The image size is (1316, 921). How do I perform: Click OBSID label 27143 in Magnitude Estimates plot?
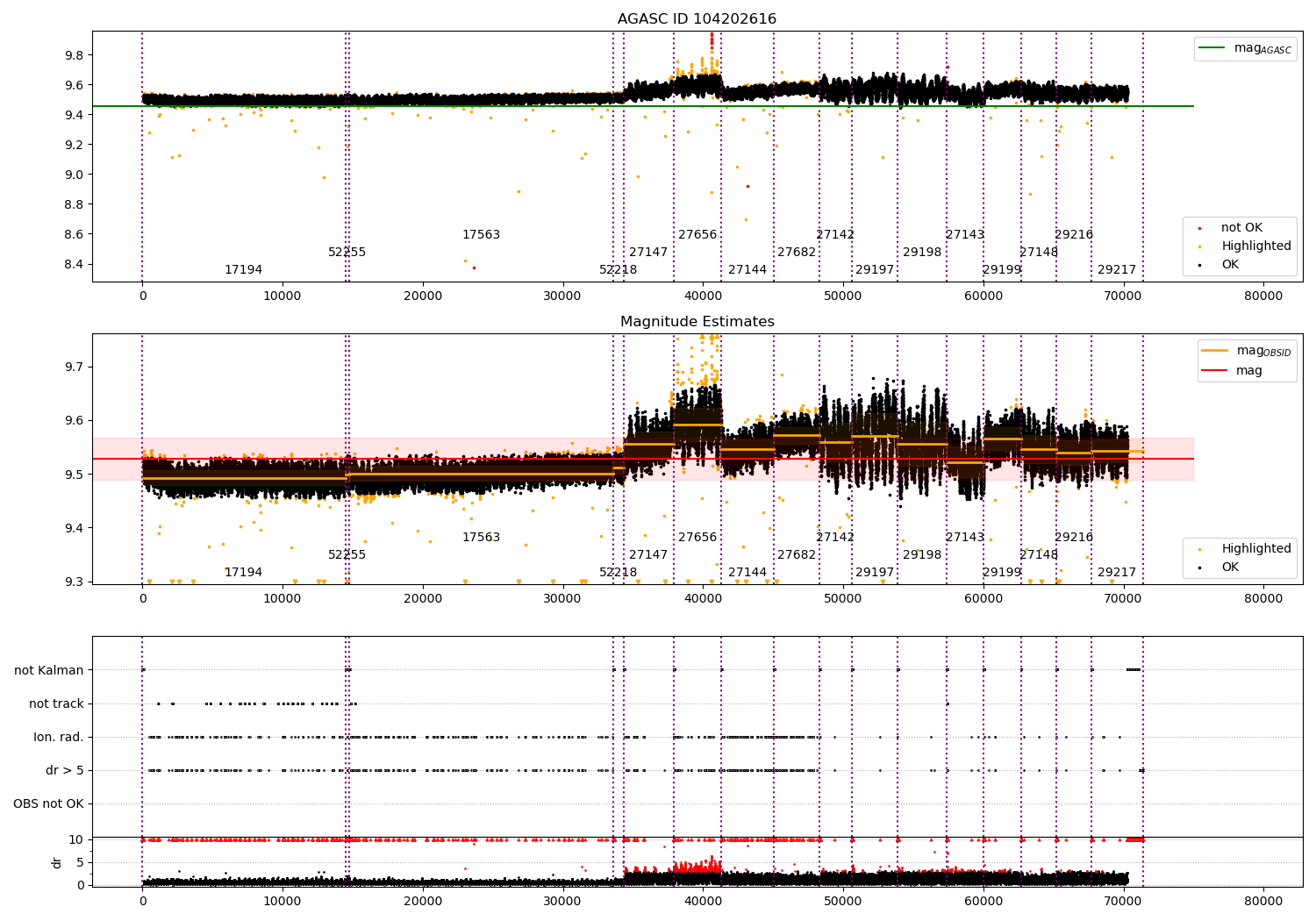[x=965, y=538]
